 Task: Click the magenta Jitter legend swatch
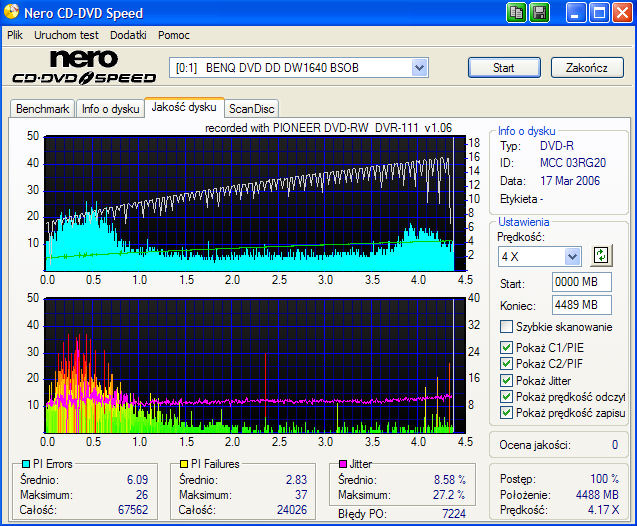pos(342,464)
